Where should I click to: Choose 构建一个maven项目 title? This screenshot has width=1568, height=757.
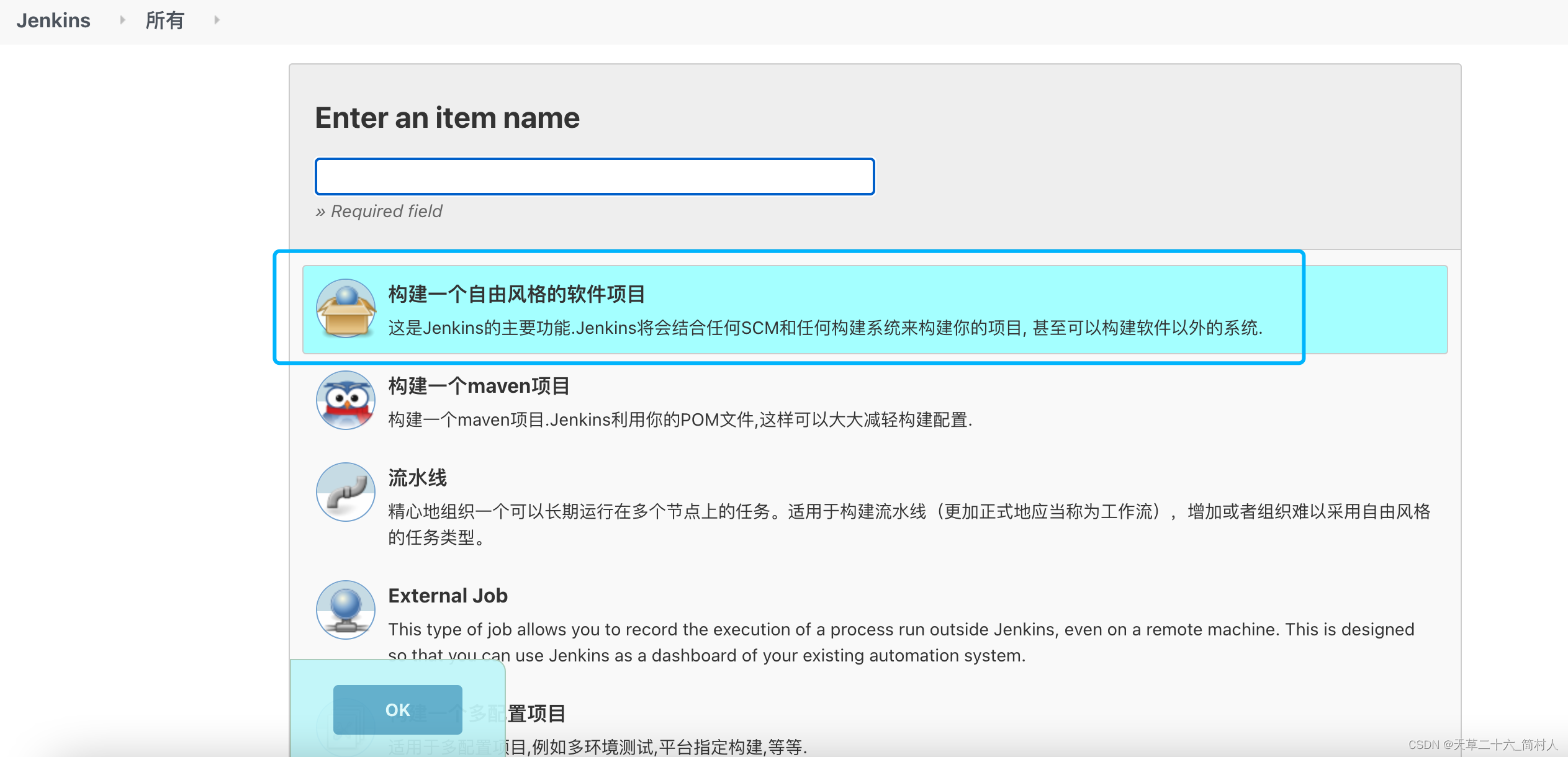pyautogui.click(x=479, y=386)
